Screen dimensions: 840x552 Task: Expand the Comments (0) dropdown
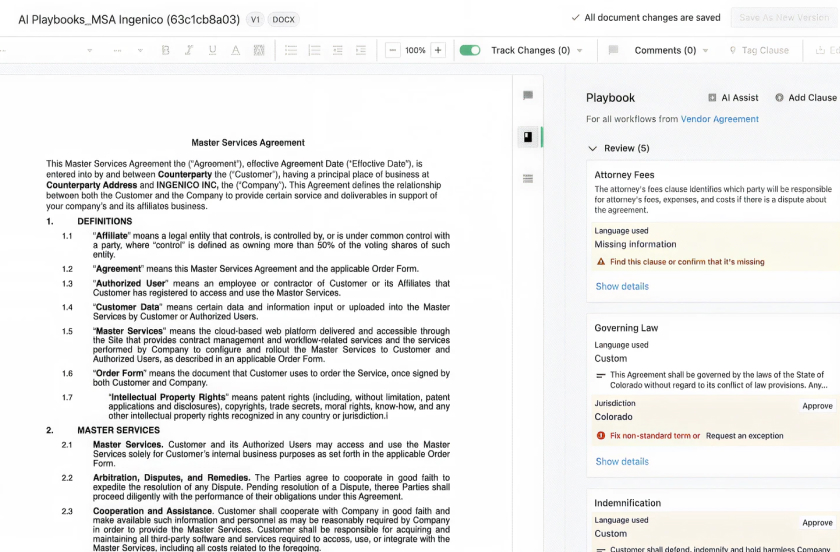click(x=705, y=50)
